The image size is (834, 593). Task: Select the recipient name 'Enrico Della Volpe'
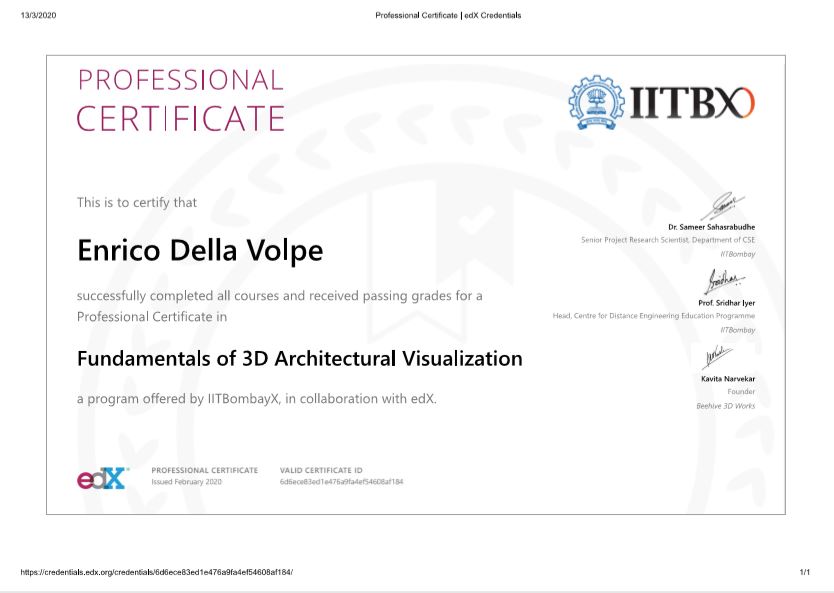point(200,250)
